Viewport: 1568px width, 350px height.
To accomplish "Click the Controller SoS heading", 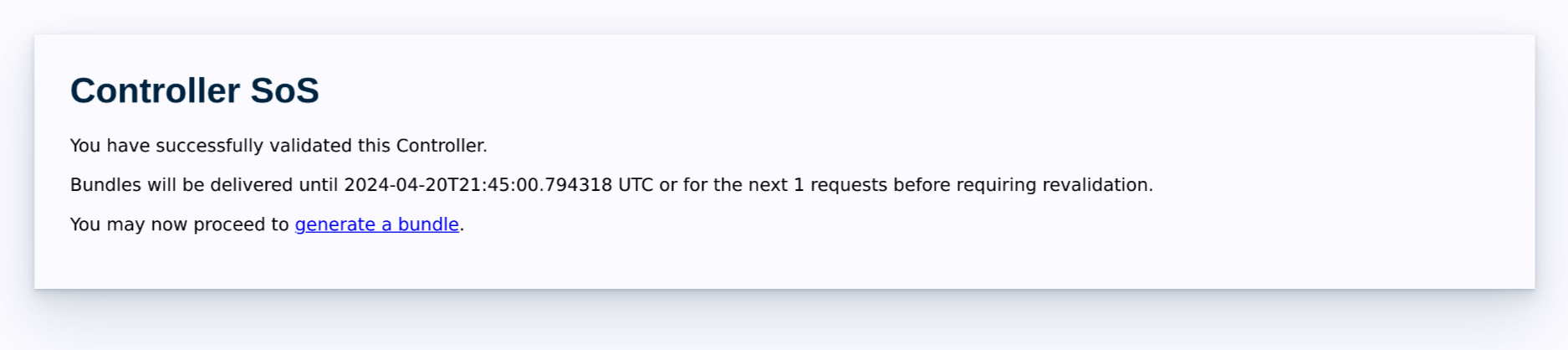I will pos(195,90).
